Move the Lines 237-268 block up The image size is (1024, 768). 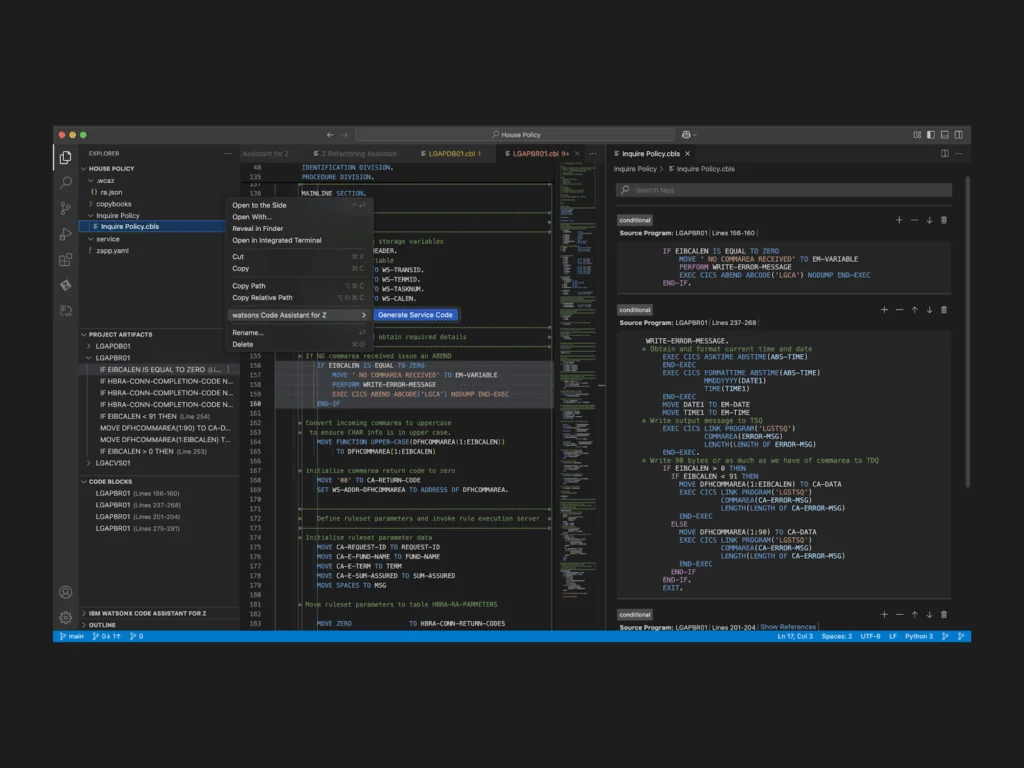tap(914, 310)
